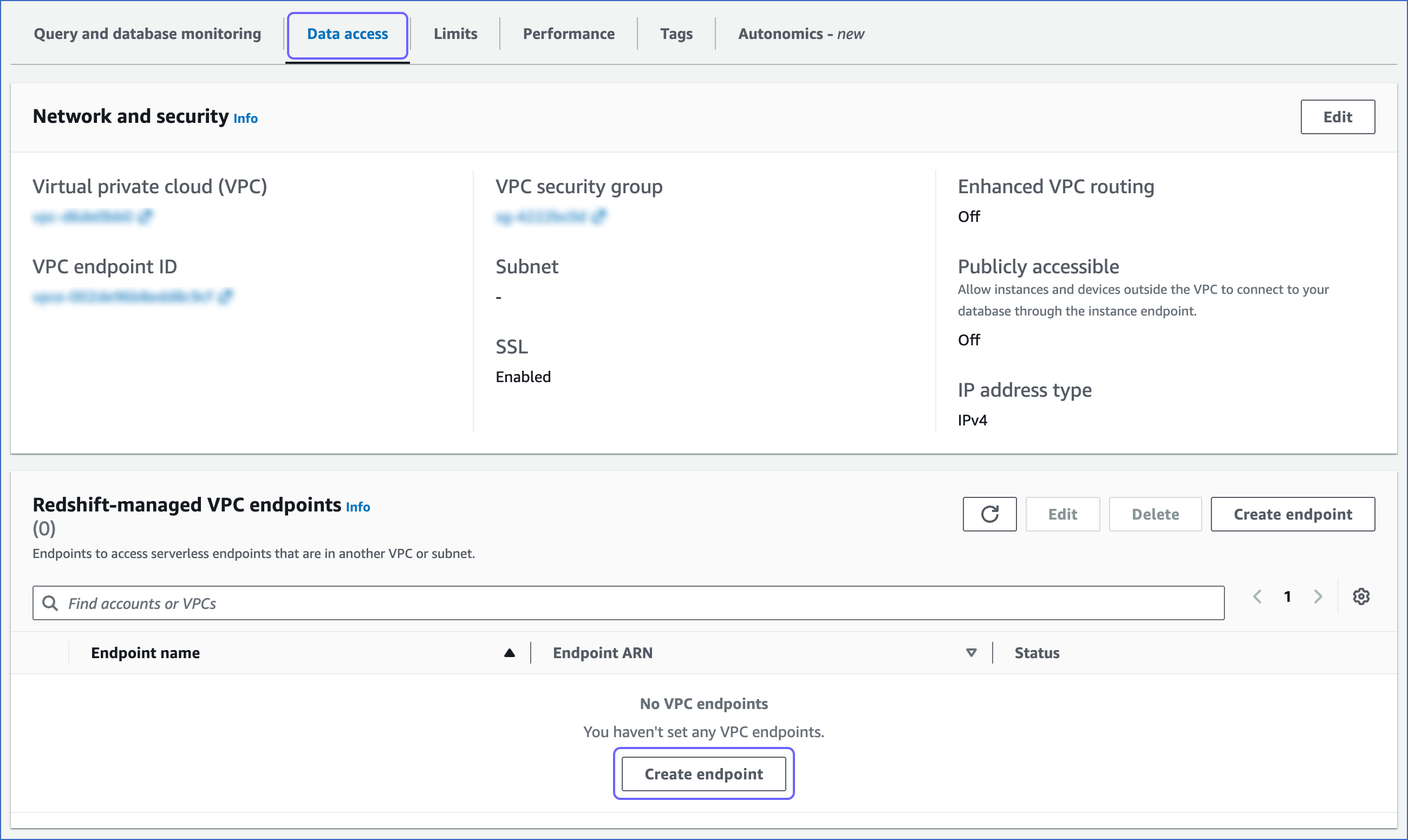Click the search magnifier in the filter field
The height and width of the screenshot is (840, 1408).
(x=50, y=603)
